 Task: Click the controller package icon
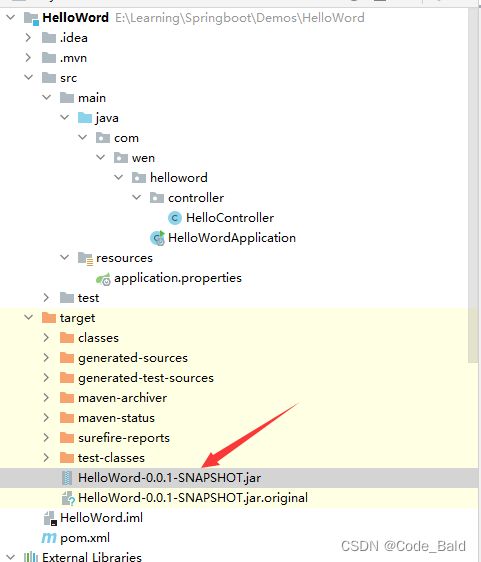(x=157, y=197)
